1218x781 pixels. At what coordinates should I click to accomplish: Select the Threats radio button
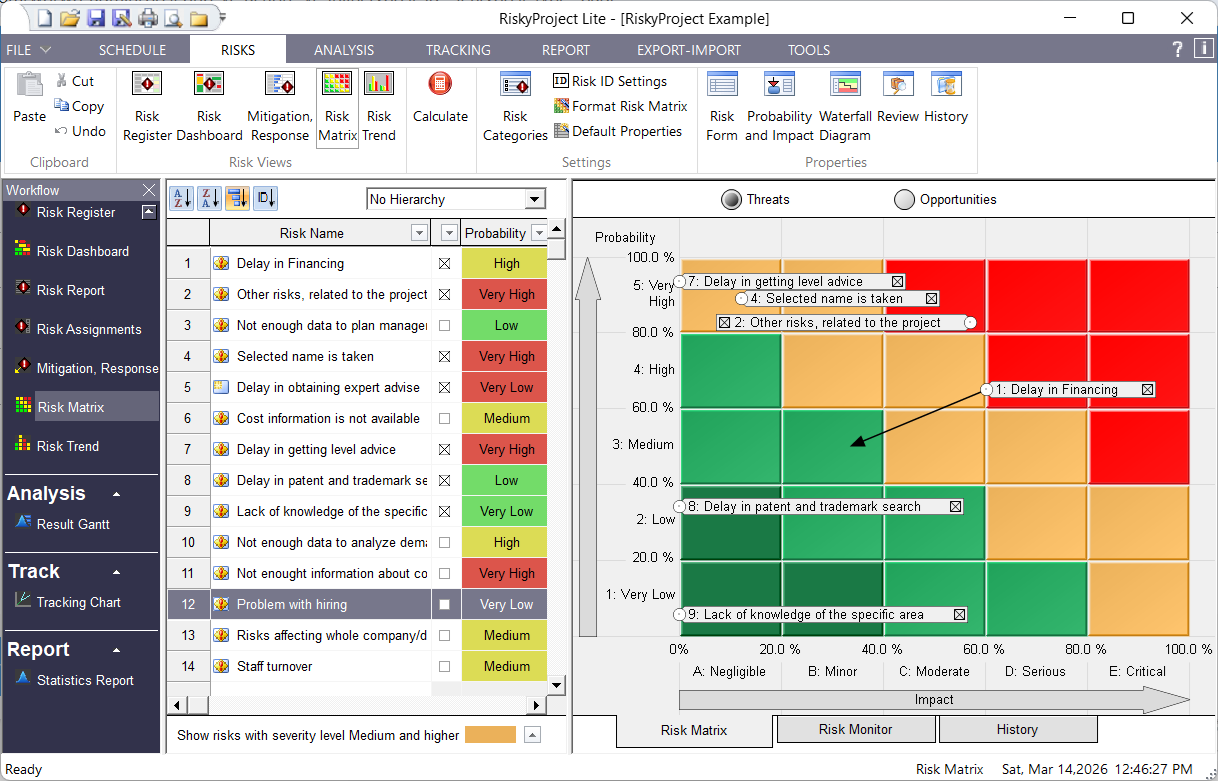pos(730,199)
